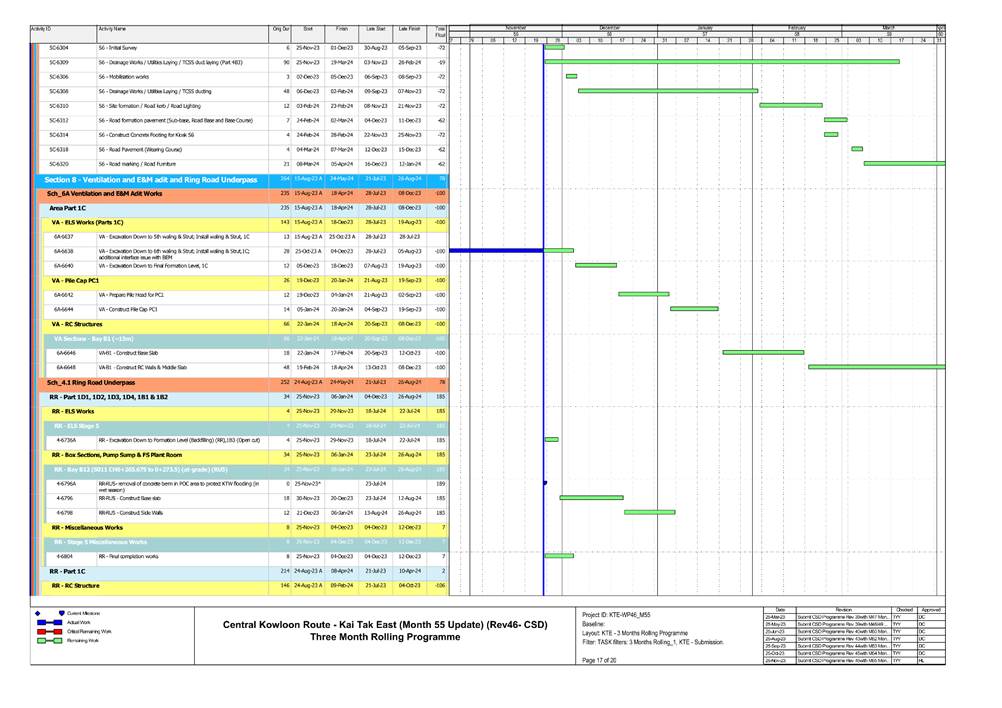Click the Late Finish column header
This screenshot has width=1002, height=708.
[x=409, y=31]
